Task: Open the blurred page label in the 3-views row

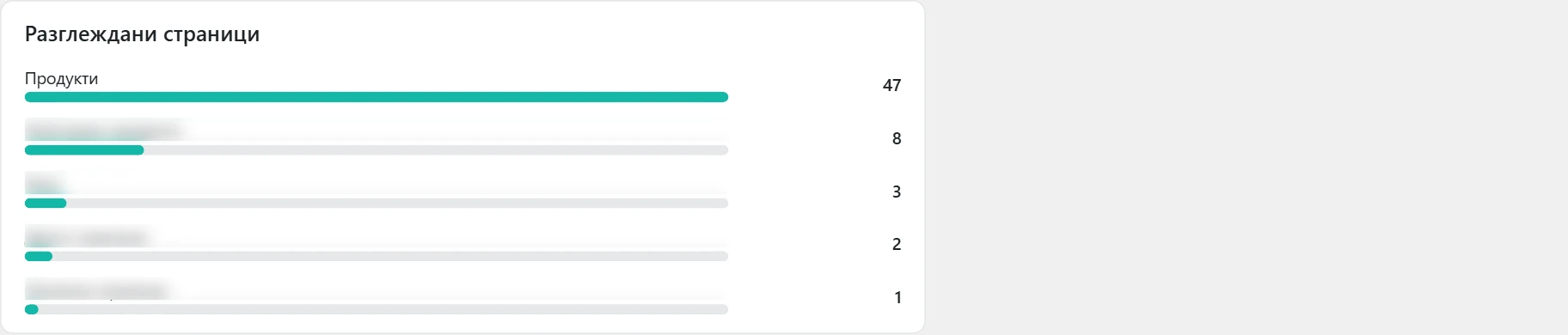Action: (45, 184)
